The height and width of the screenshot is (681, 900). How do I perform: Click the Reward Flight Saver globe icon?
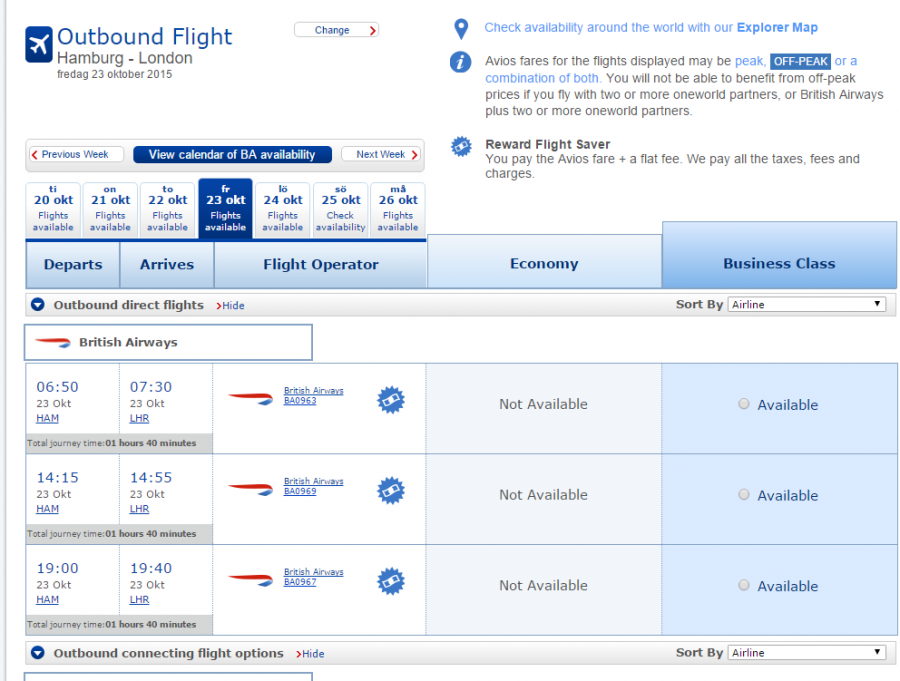click(x=461, y=147)
